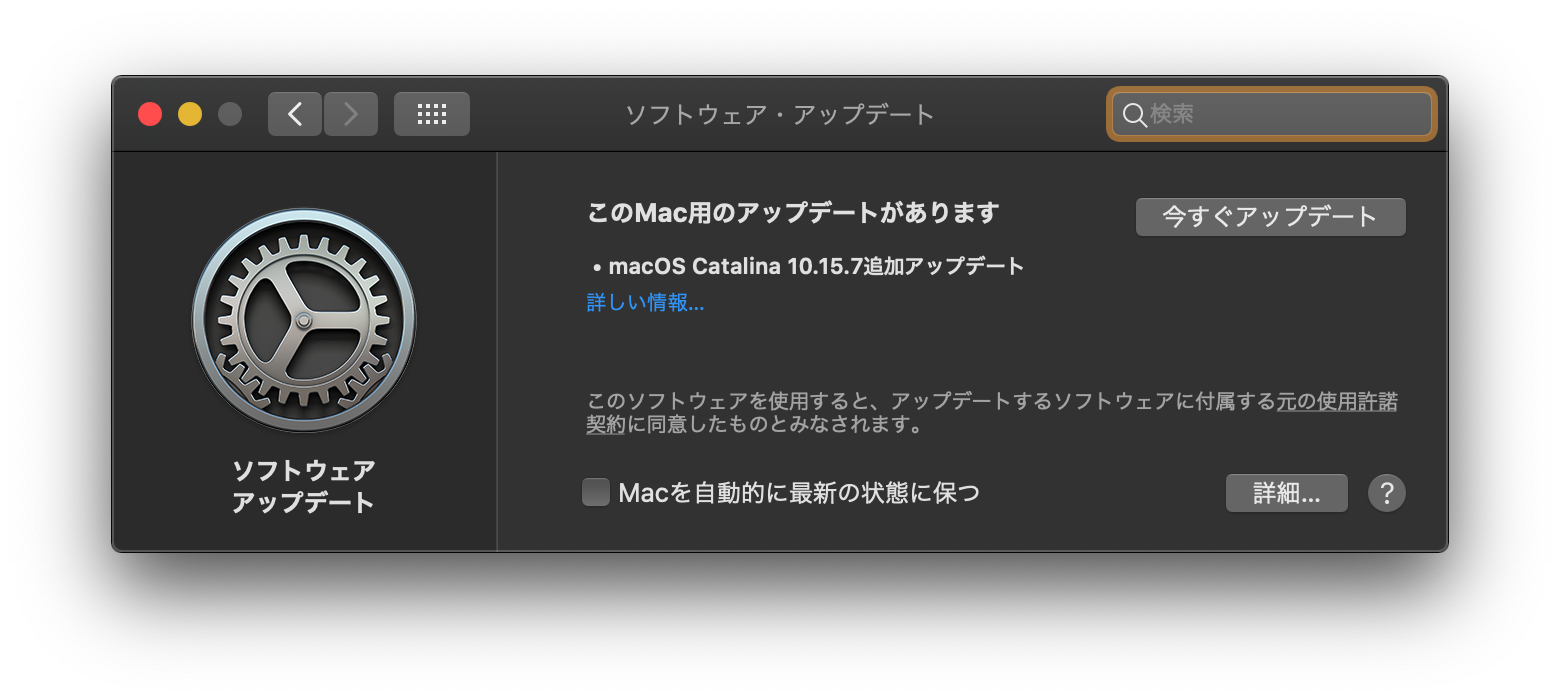Minimize the window with the yellow button
Screen dimensions: 1560x700
click(x=190, y=114)
